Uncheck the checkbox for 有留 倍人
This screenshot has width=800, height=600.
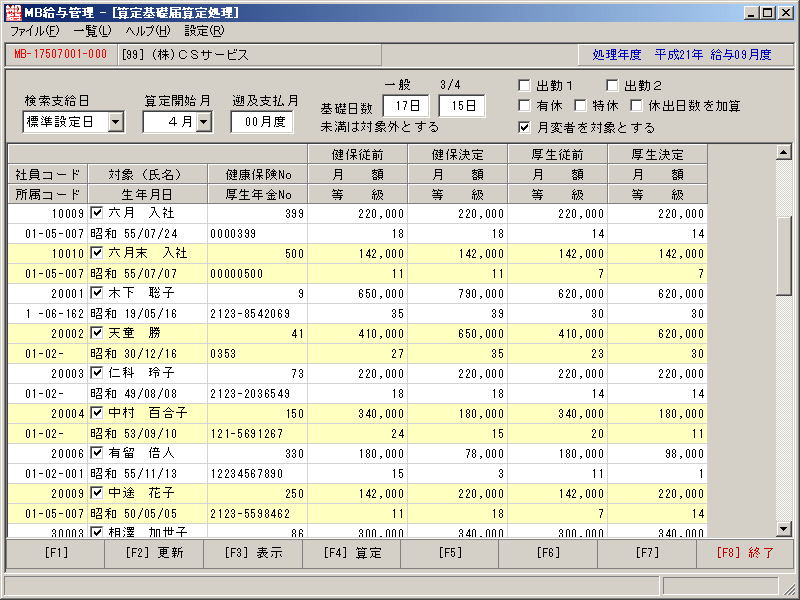pos(96,453)
